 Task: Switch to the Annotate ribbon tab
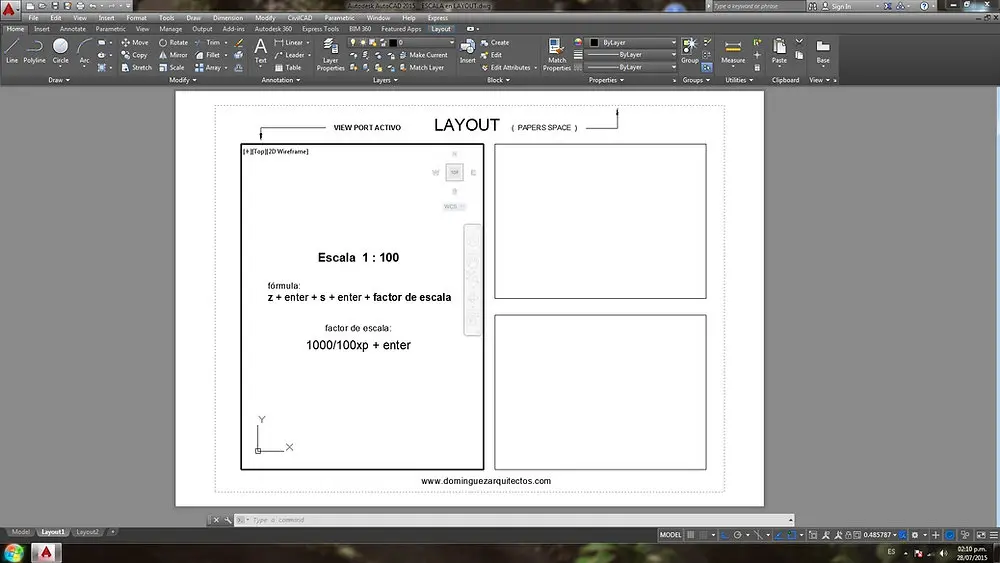(x=73, y=29)
